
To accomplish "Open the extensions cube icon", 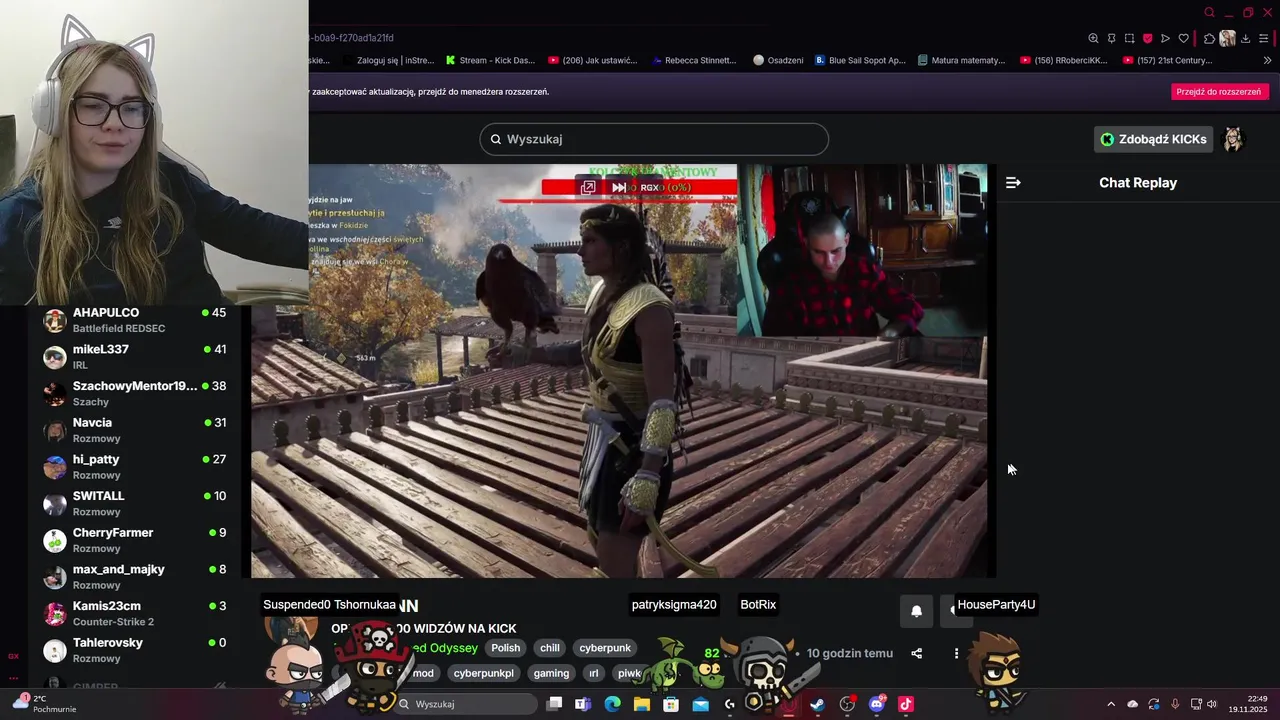I will [1209, 38].
